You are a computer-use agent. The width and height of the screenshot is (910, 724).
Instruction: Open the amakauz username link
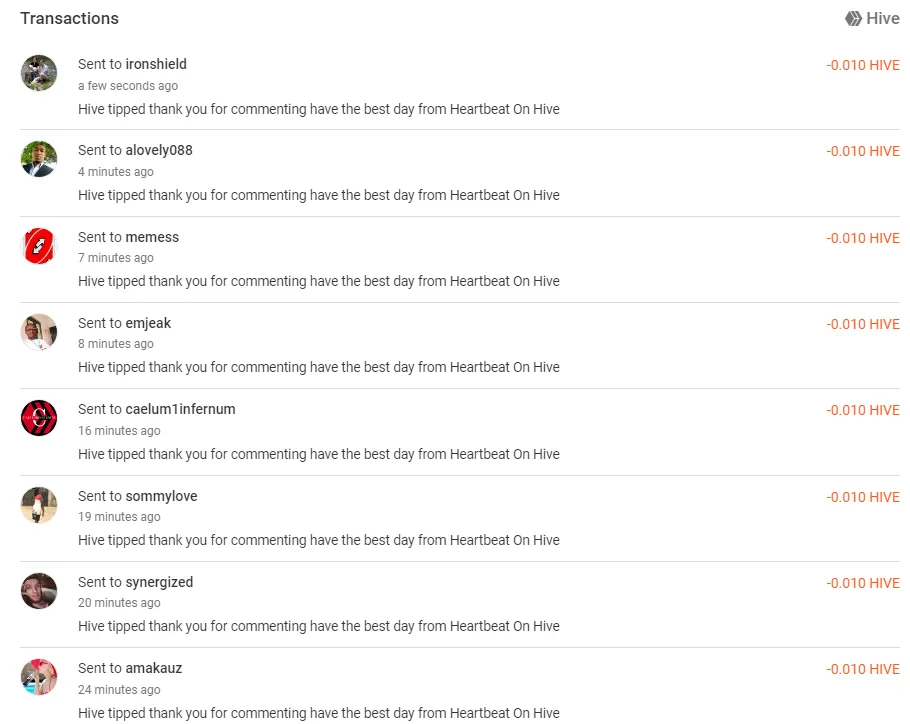154,668
